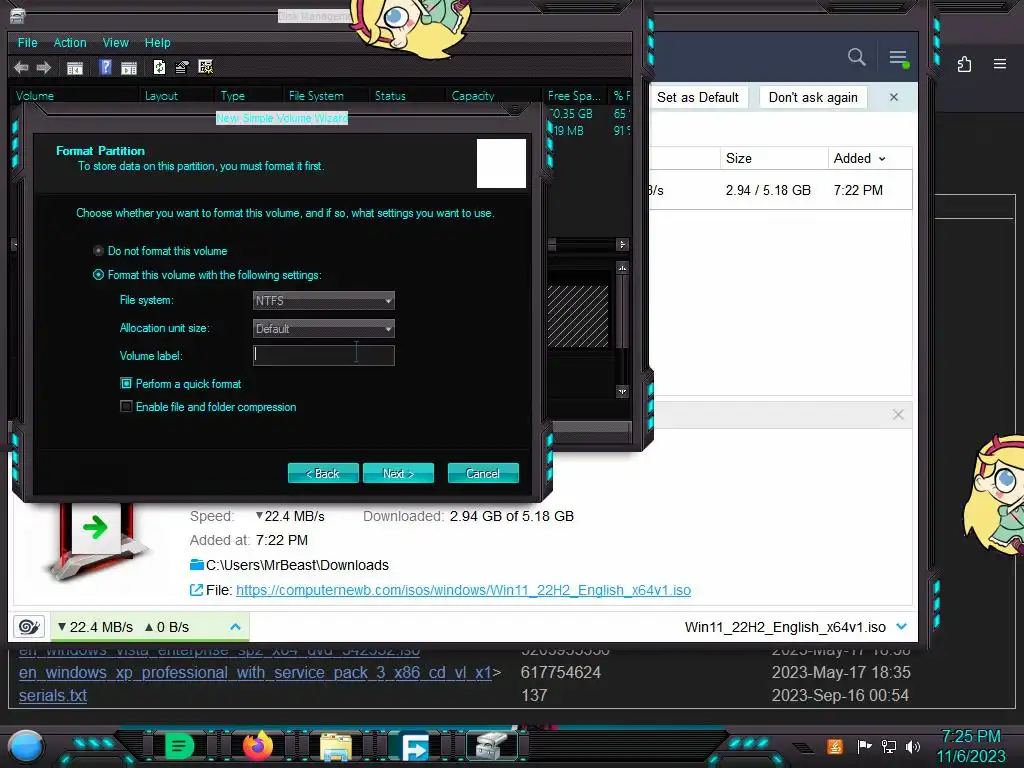Click the '< Back' button in wizard
Viewport: 1024px width, 768px height.
pyautogui.click(x=323, y=473)
